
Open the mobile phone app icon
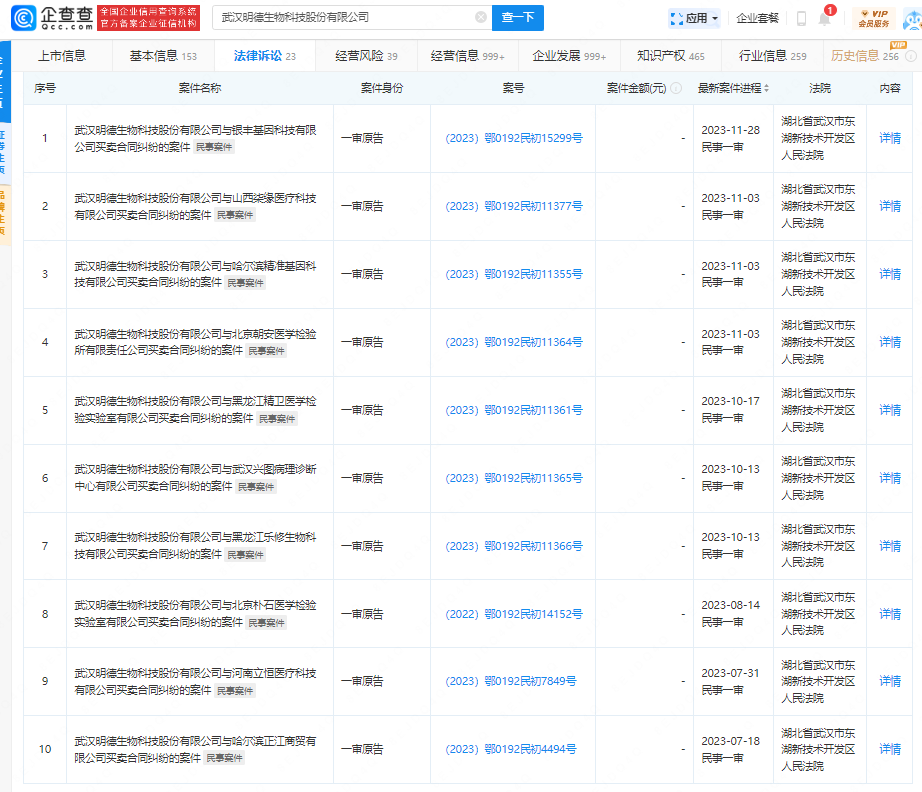[x=801, y=18]
